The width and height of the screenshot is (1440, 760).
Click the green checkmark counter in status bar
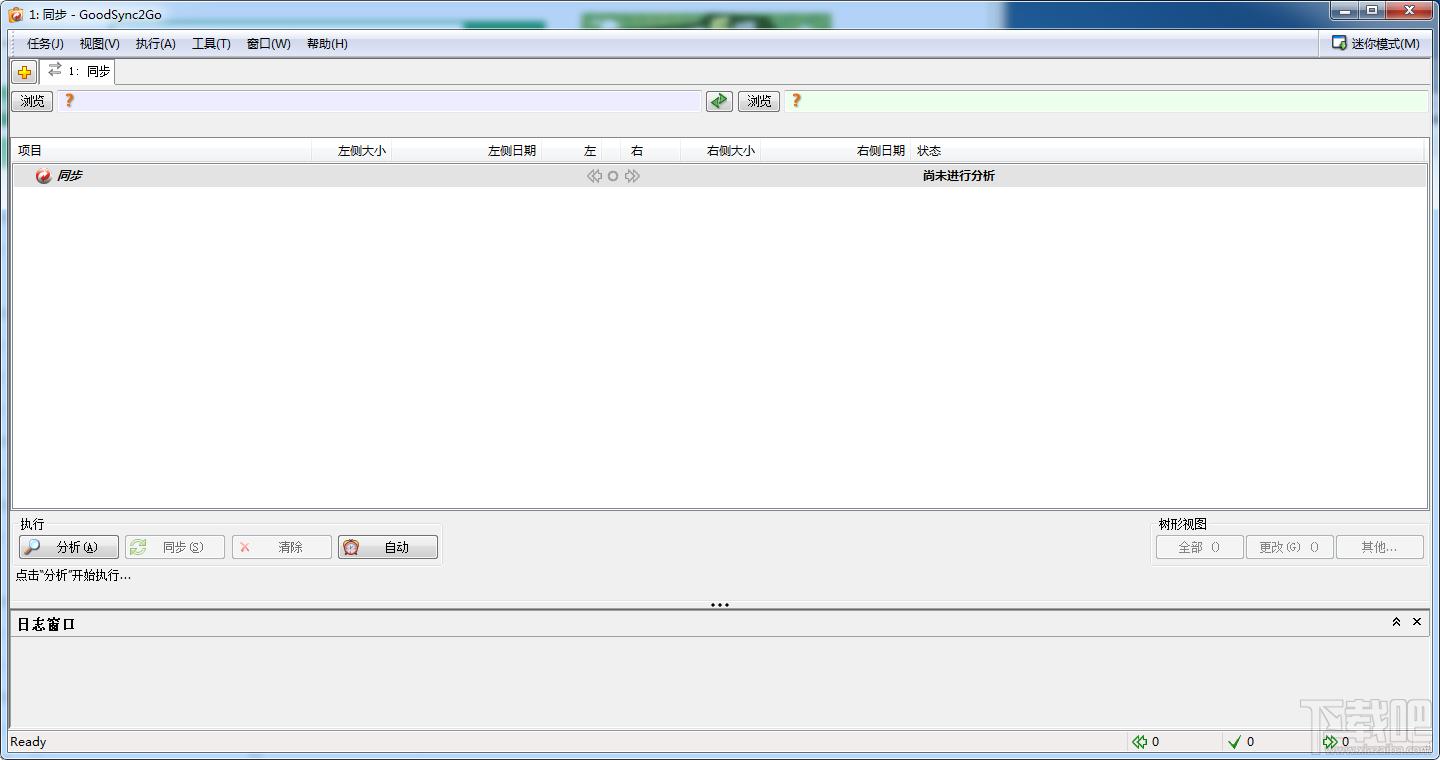(x=1241, y=742)
